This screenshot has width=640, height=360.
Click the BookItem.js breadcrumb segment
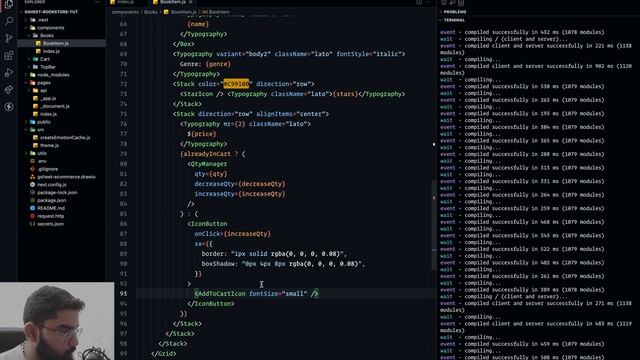pos(183,12)
